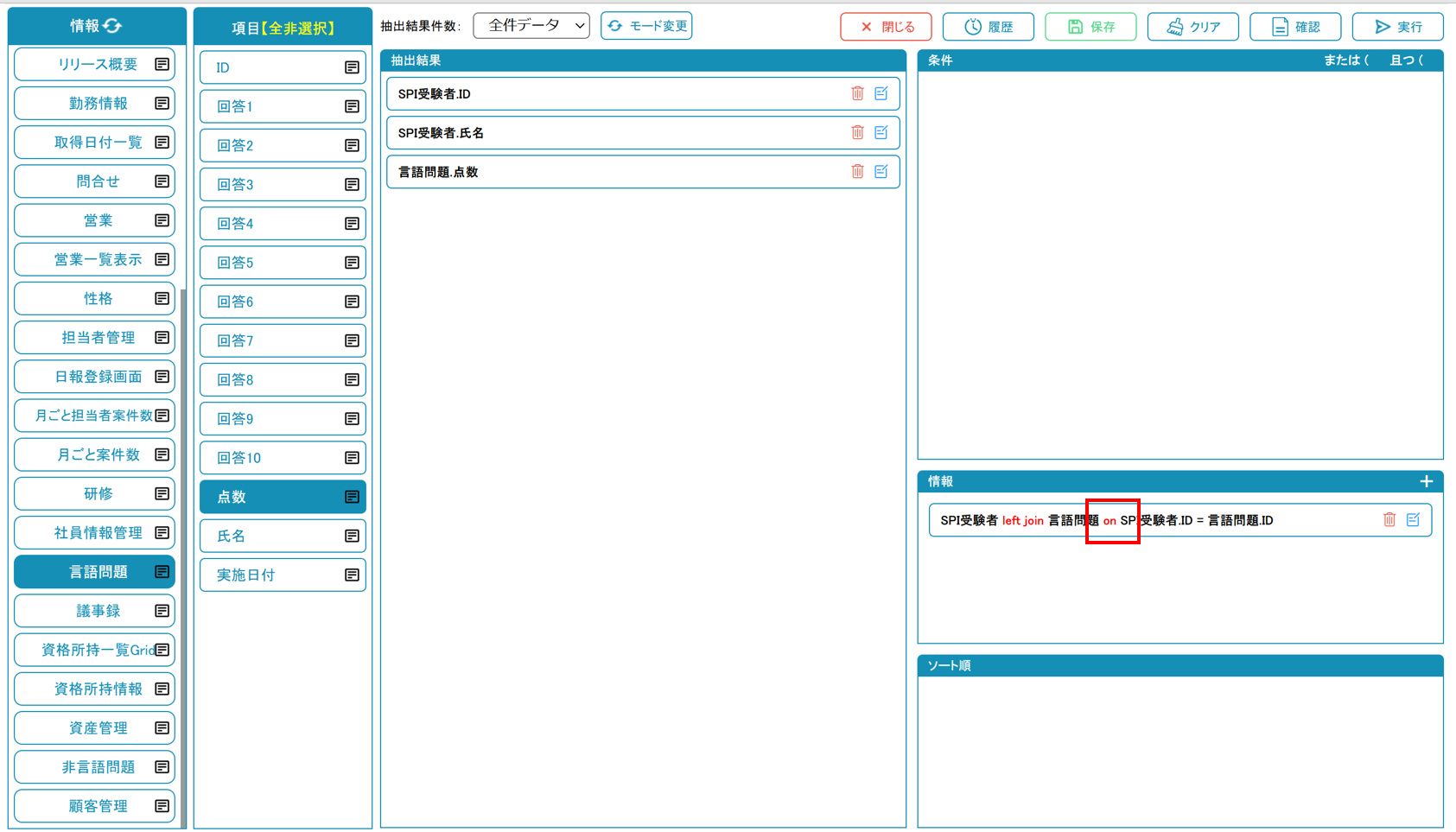
Task: Select 言語問題 in the 情報 list
Action: click(94, 572)
